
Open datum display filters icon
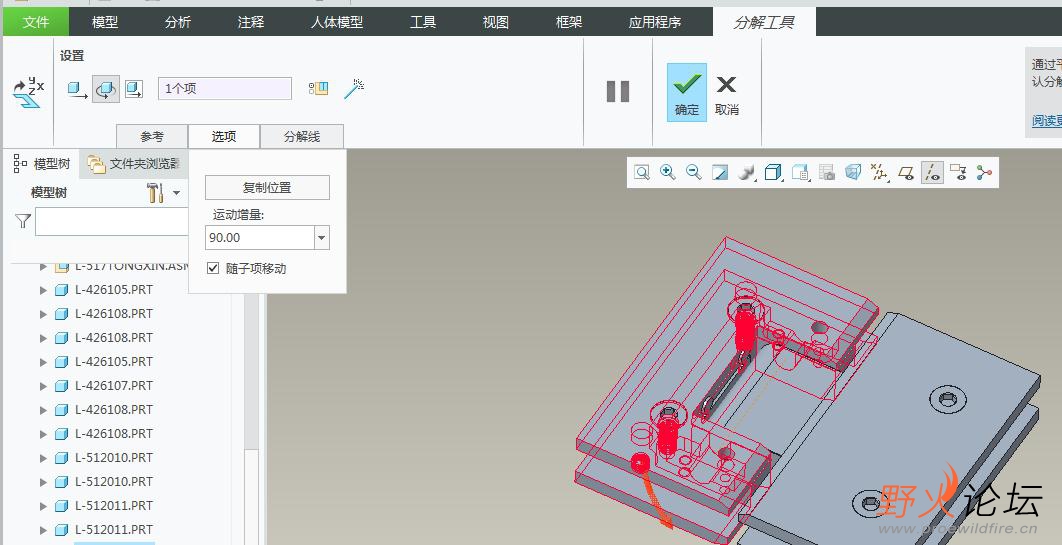(879, 173)
